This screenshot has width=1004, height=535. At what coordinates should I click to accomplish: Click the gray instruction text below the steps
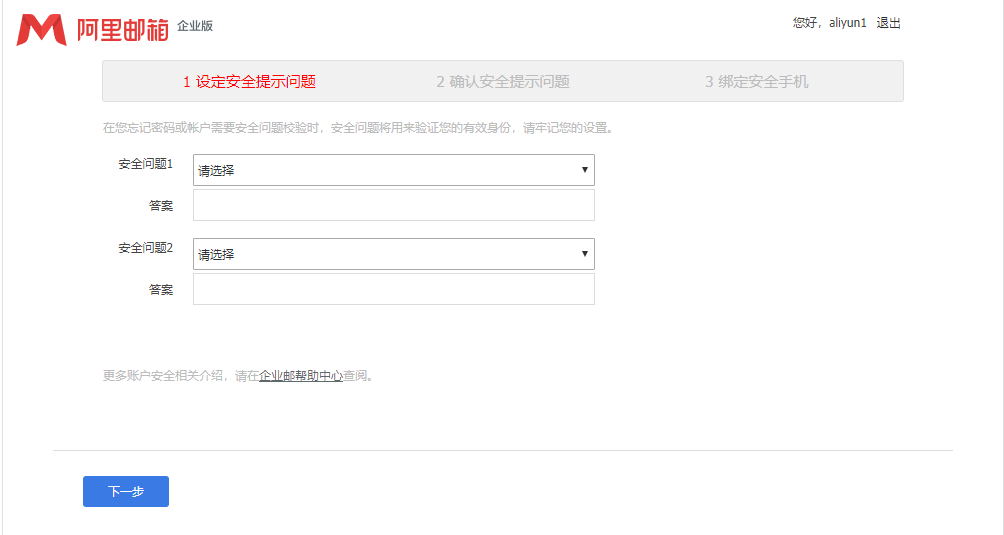pos(358,128)
